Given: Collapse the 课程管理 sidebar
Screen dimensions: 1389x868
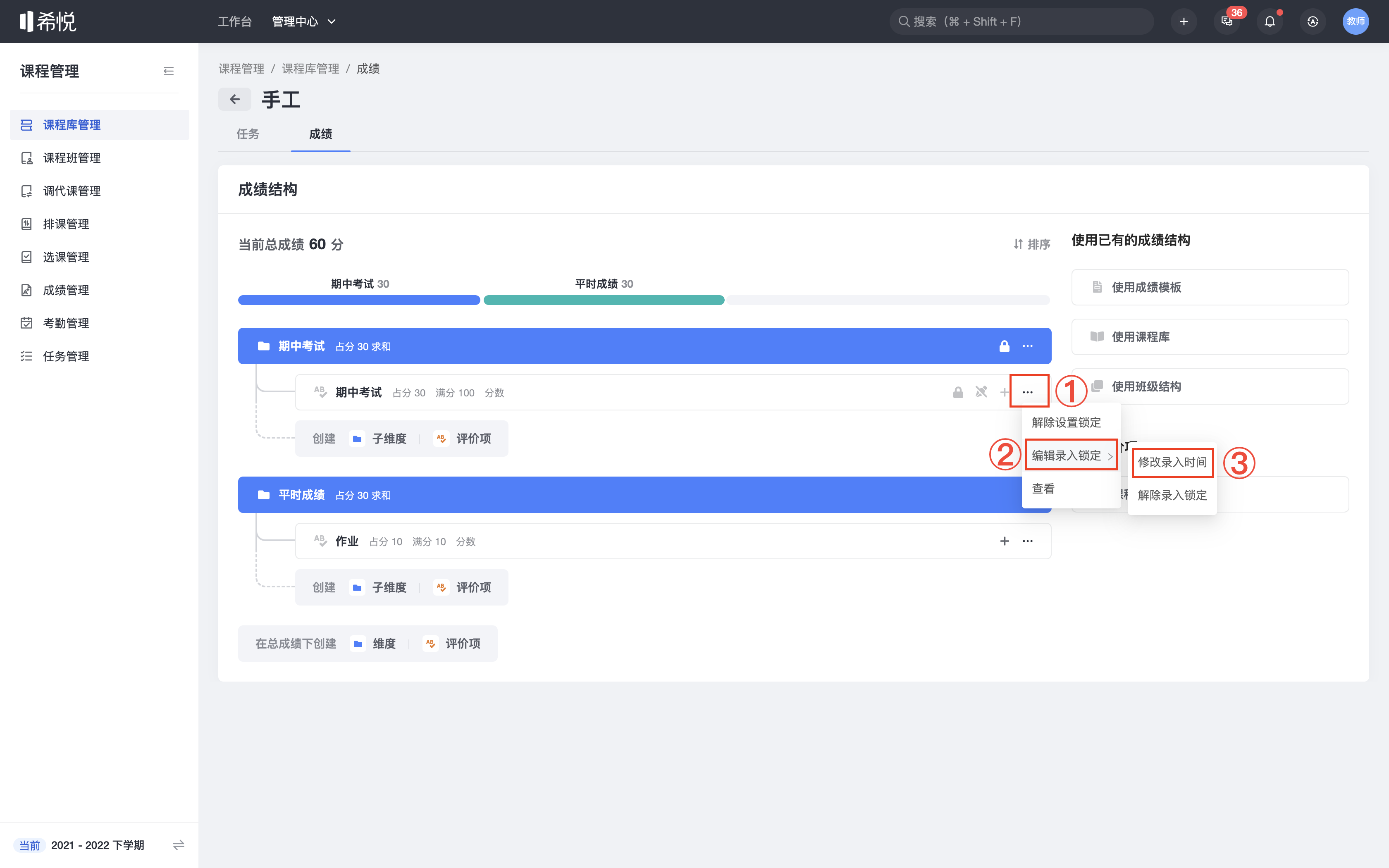Looking at the screenshot, I should [168, 71].
